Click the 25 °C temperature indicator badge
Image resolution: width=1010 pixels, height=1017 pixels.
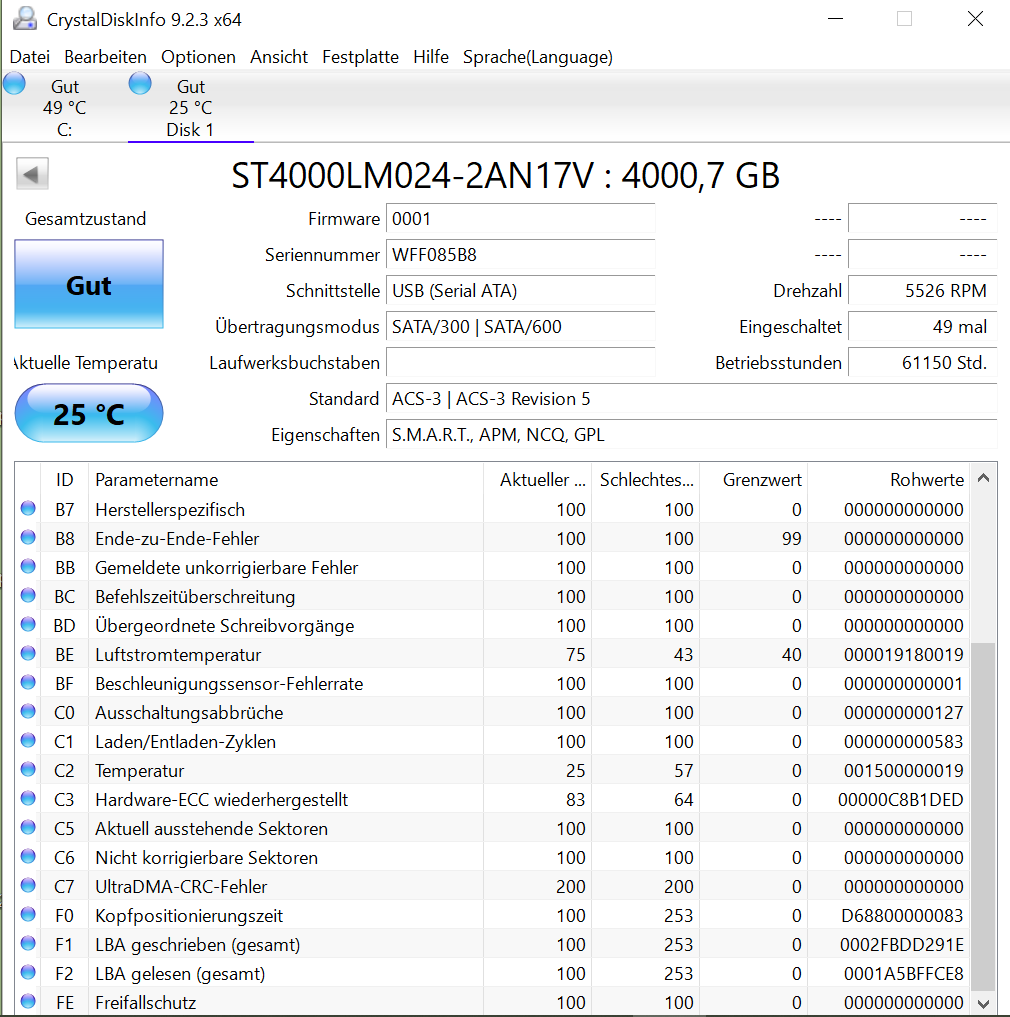click(88, 412)
